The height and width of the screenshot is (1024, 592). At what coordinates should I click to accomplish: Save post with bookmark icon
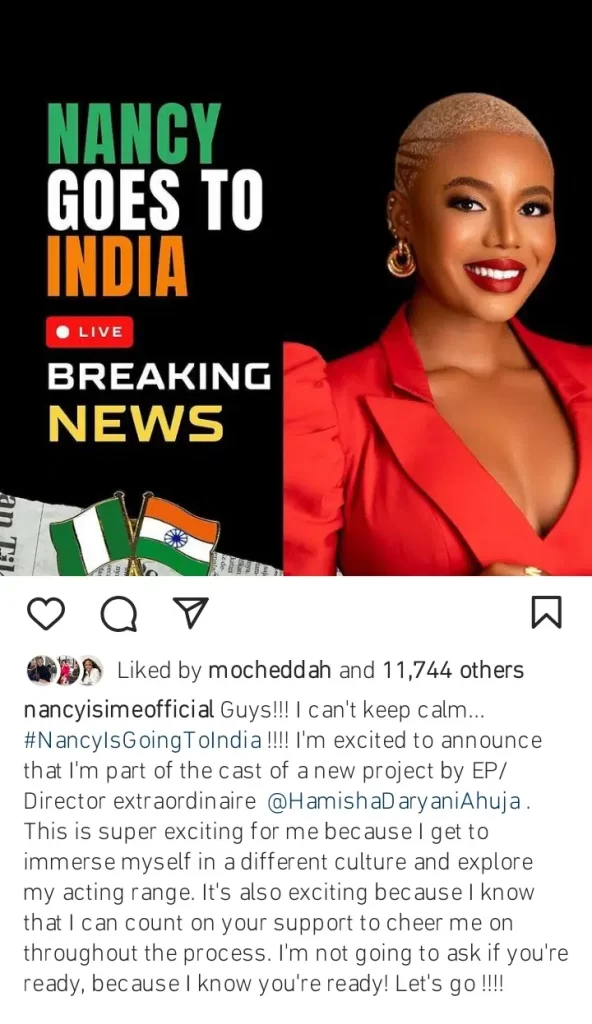[x=546, y=613]
